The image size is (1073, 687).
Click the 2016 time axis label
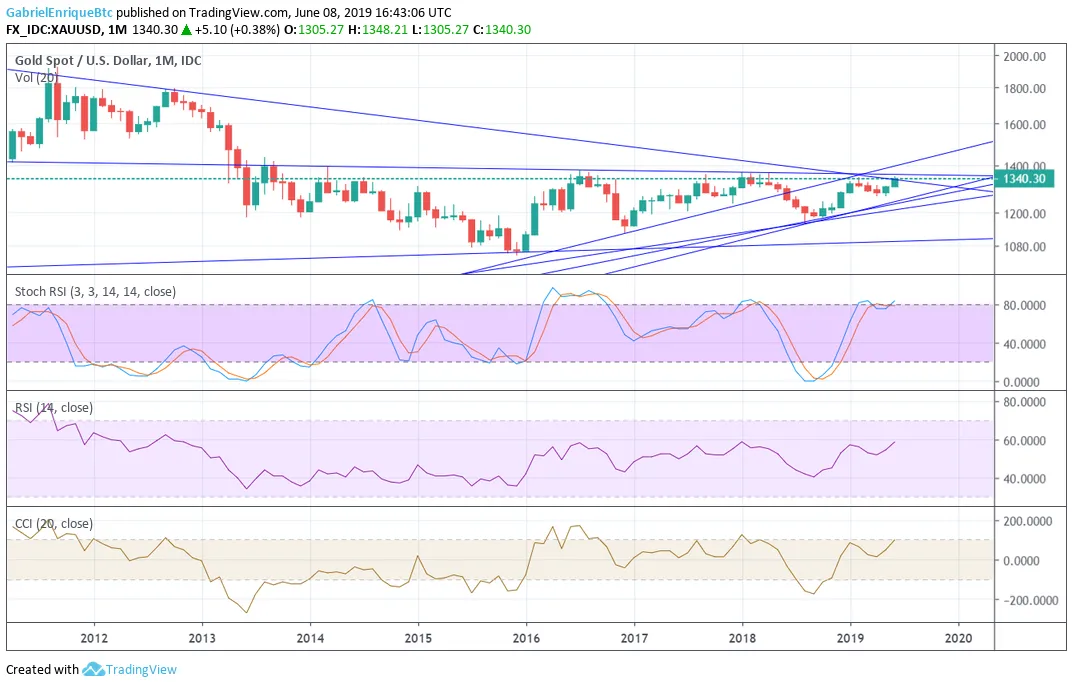[x=526, y=638]
